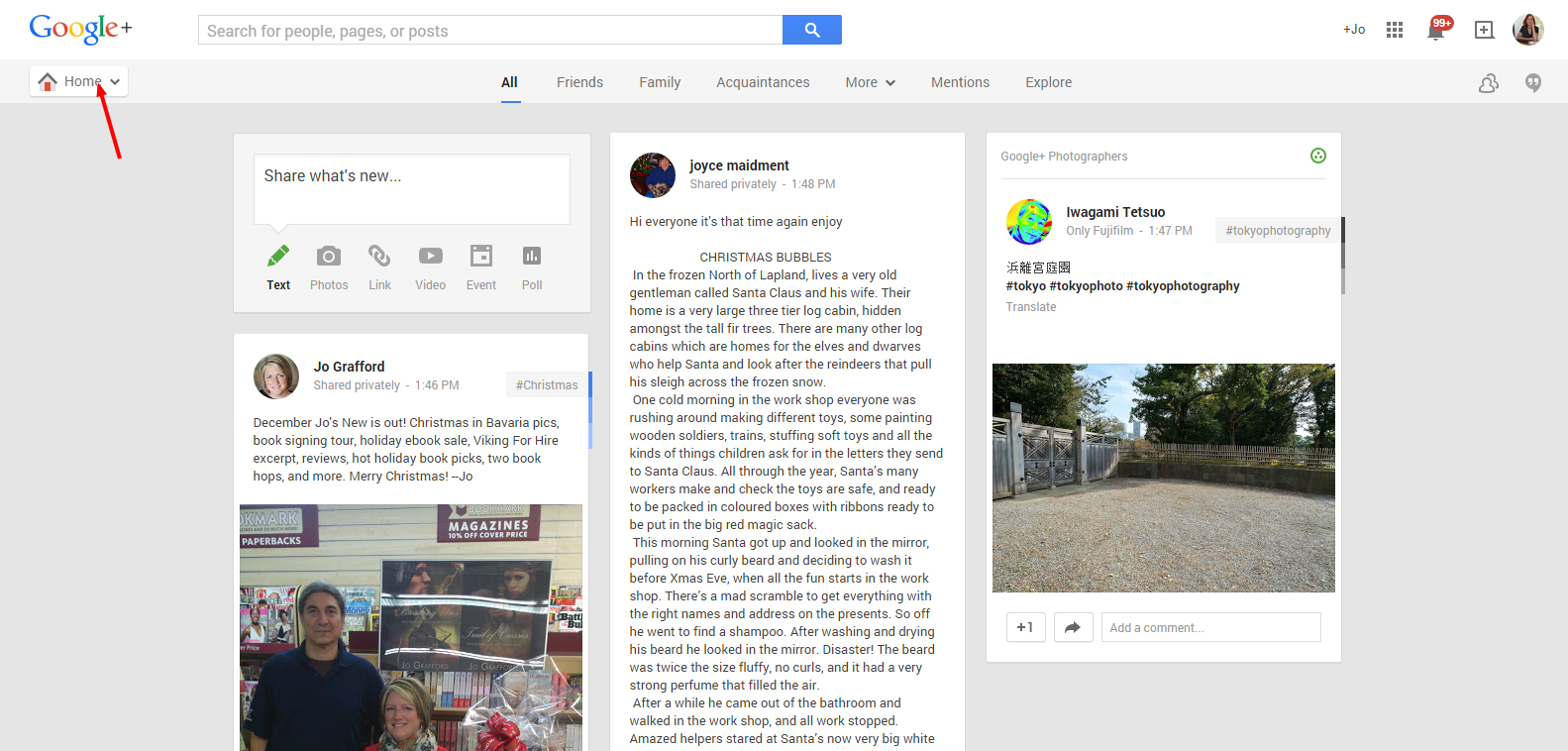Toggle +1 on Iwagami Tetsuo's post

pyautogui.click(x=1025, y=627)
